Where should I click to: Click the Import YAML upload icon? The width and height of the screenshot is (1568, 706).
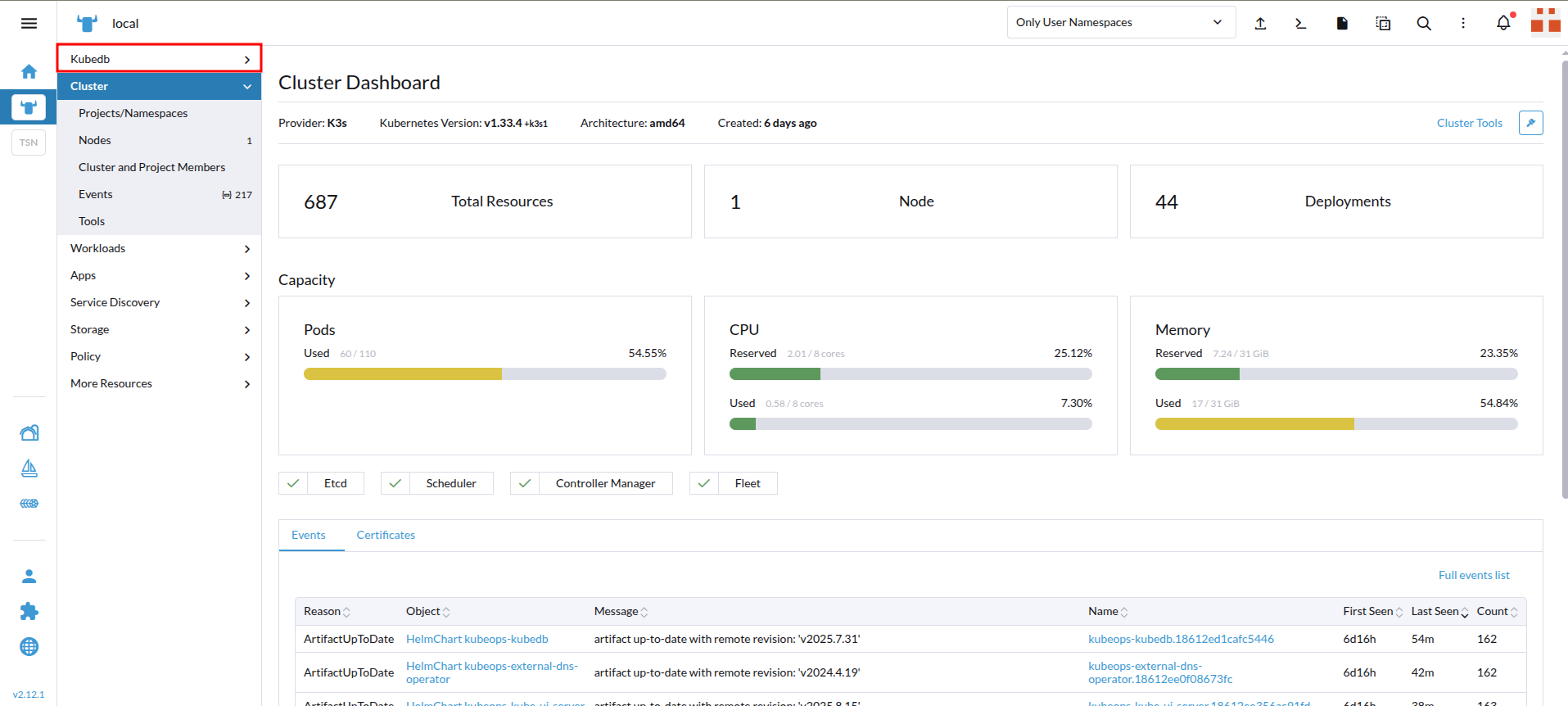1260,23
